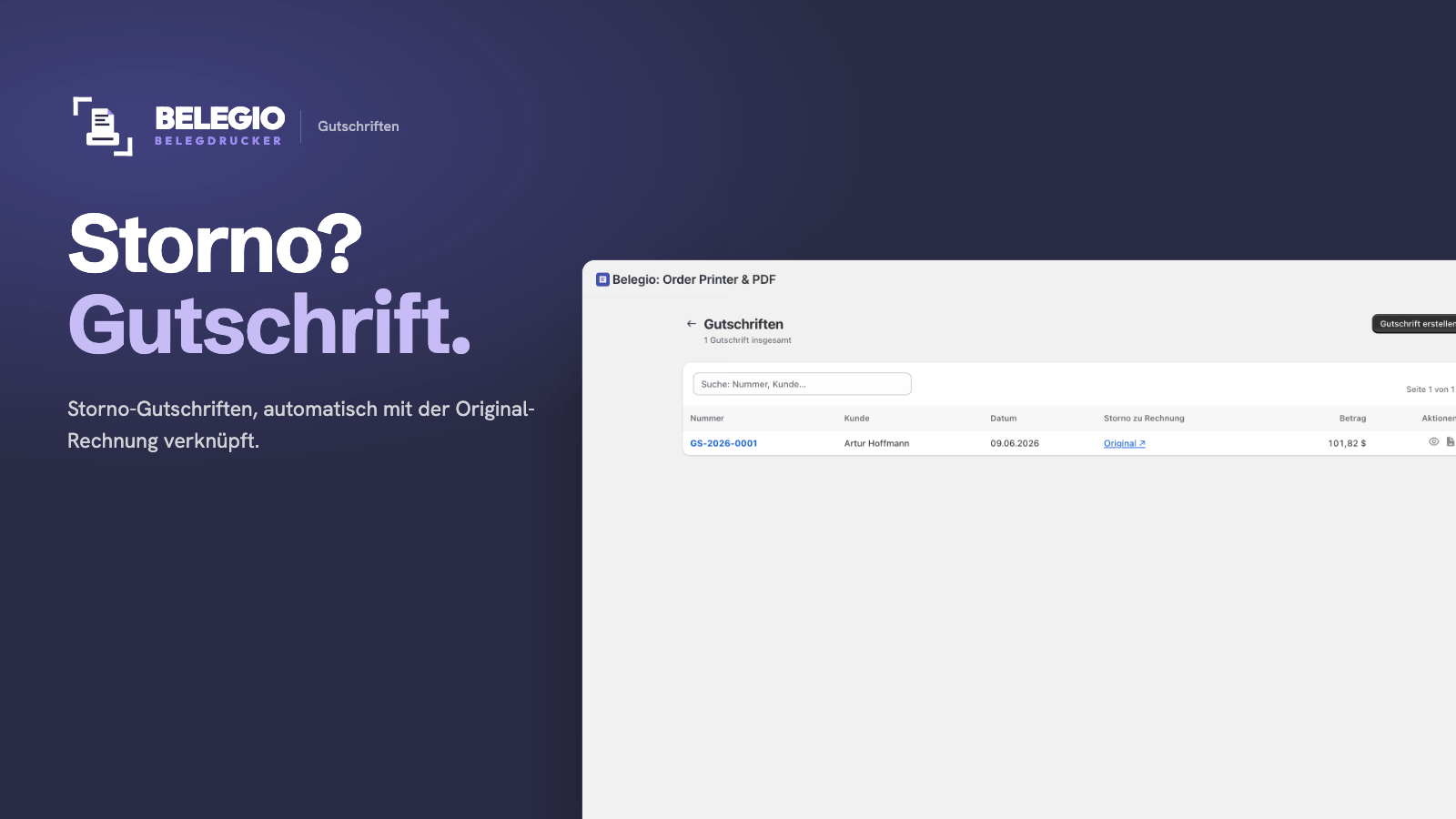
Task: Open the PDF document icon for GS-2026-0001
Action: click(x=1451, y=442)
